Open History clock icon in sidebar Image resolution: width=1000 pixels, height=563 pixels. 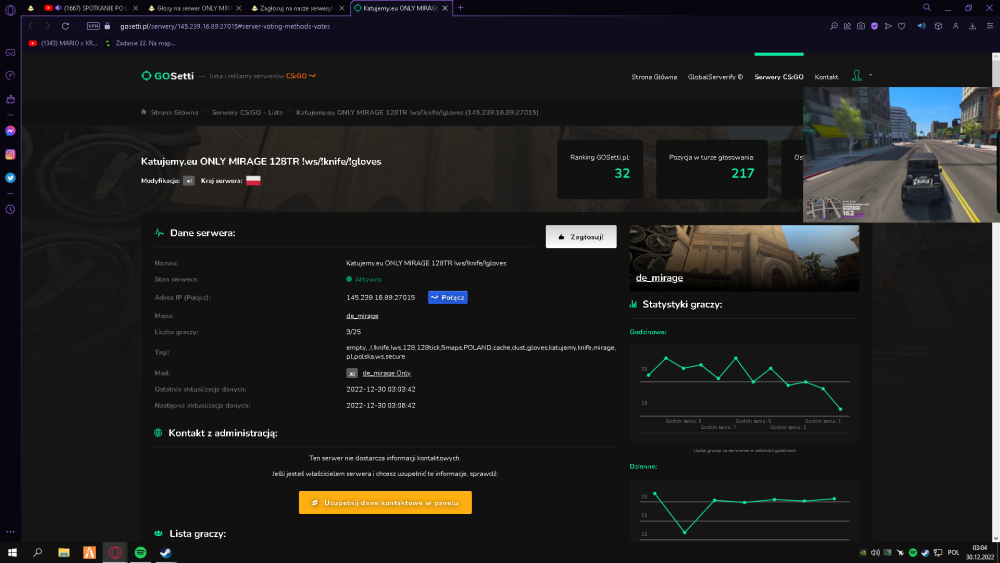(10, 210)
